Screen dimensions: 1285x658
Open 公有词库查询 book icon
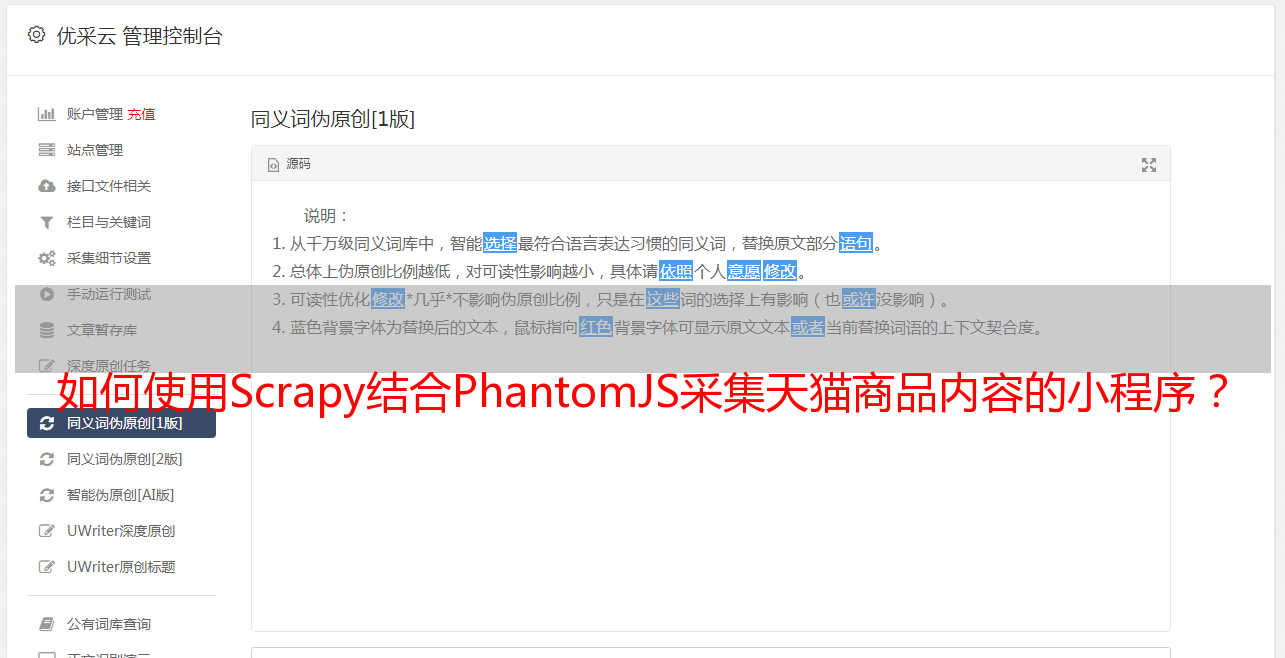pyautogui.click(x=46, y=624)
